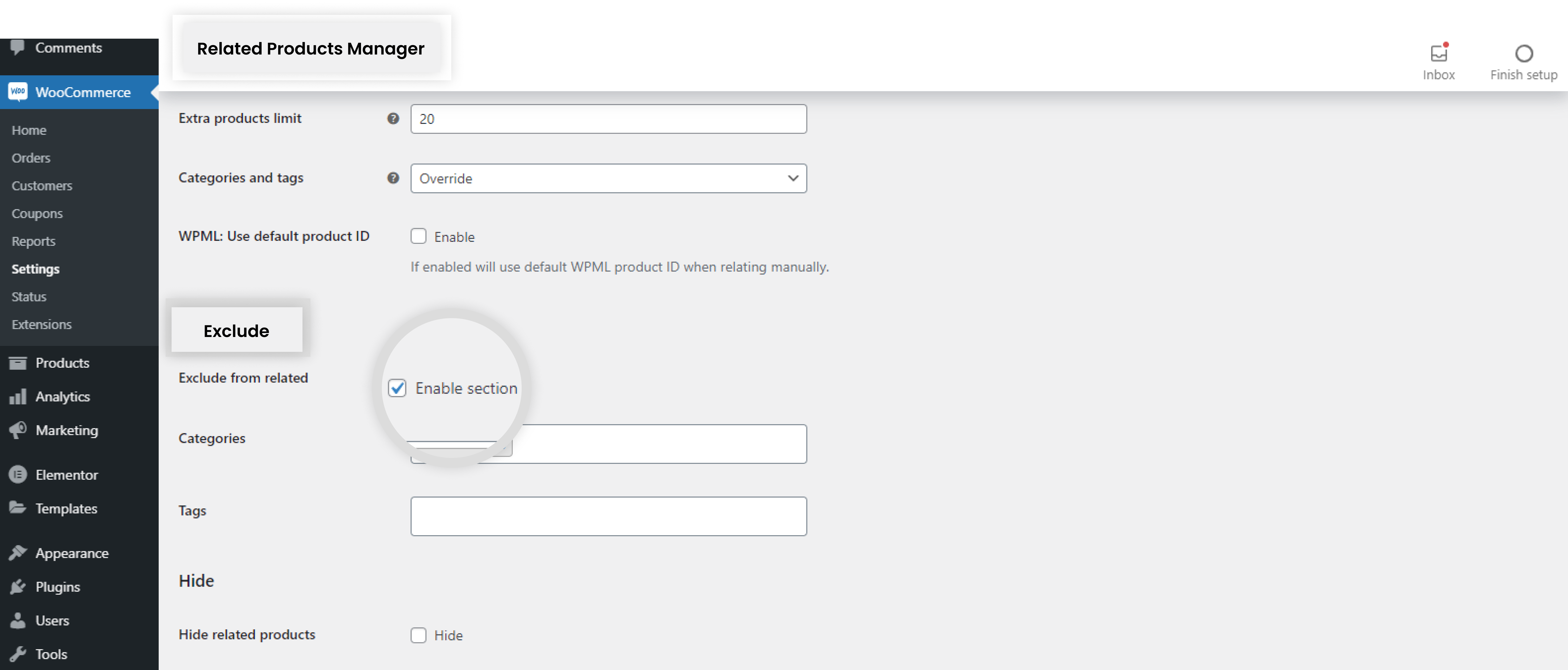The width and height of the screenshot is (1568, 670).
Task: Toggle WPML Use default product ID
Action: 418,236
